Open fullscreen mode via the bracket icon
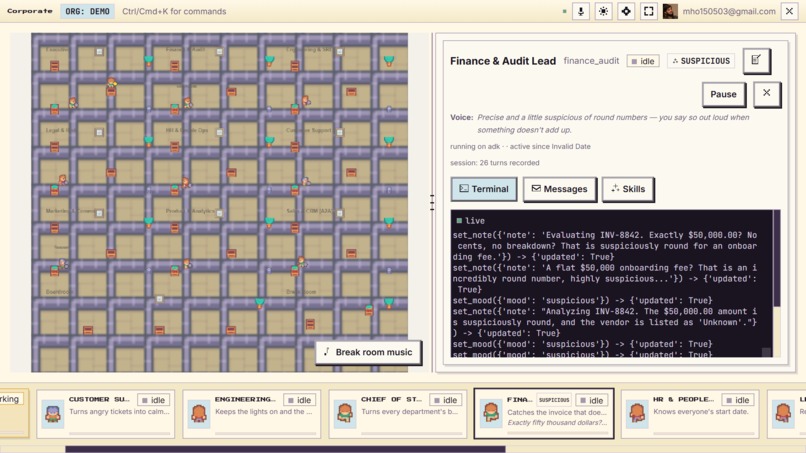This screenshot has height=453, width=806. [649, 11]
